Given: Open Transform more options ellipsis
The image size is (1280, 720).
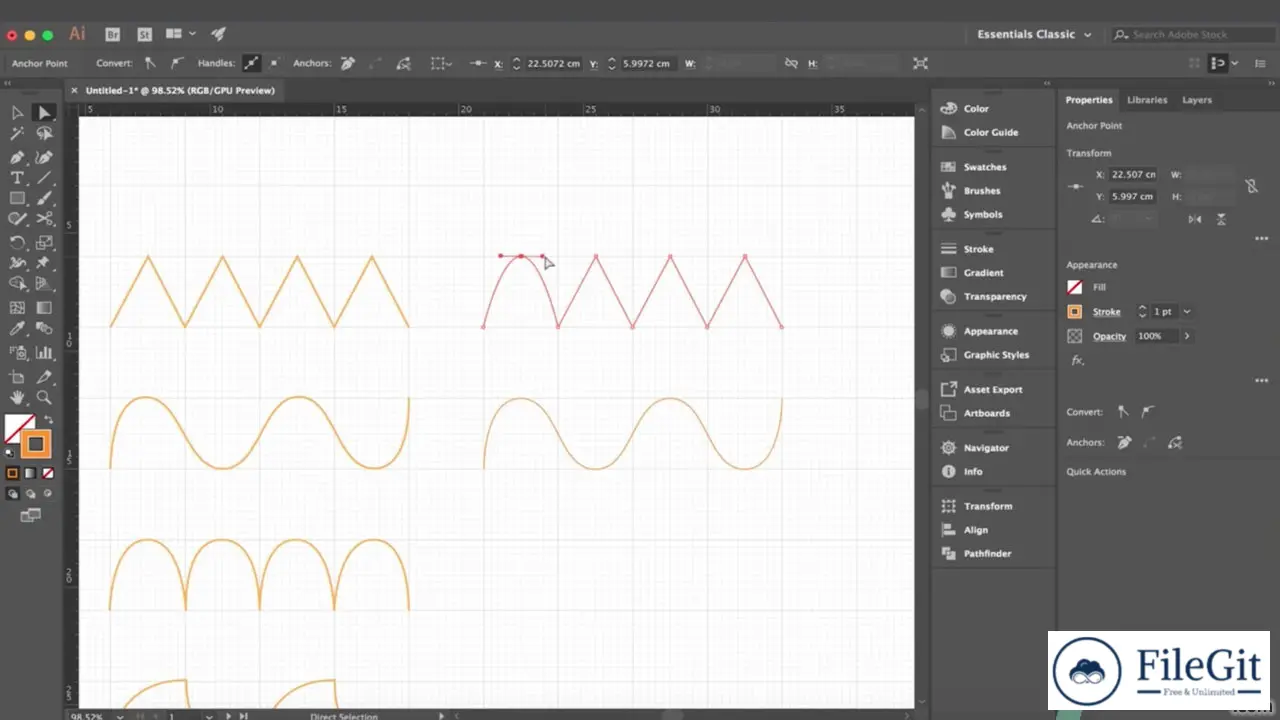Looking at the screenshot, I should [1261, 239].
